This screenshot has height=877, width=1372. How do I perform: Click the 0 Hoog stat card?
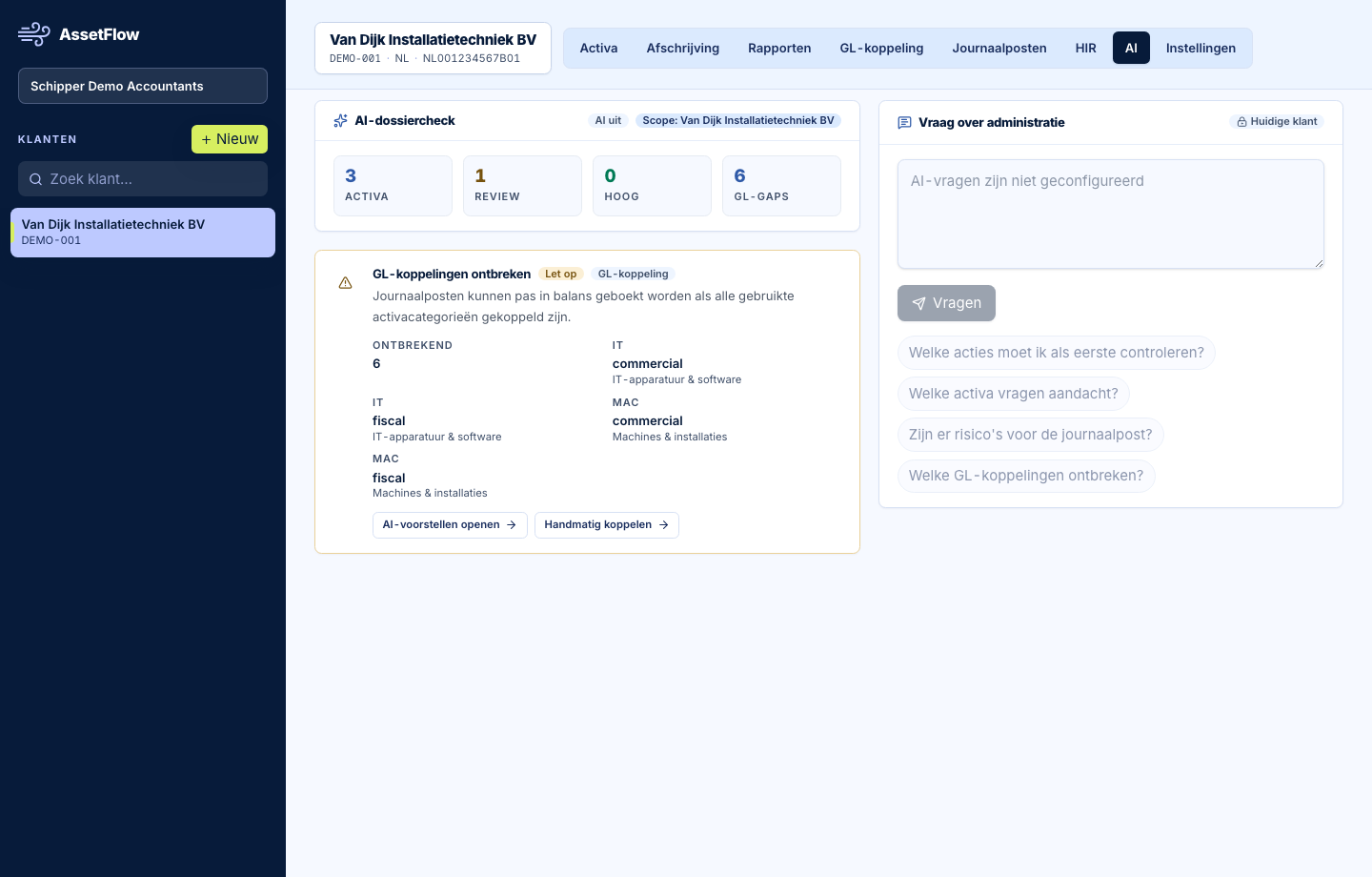pyautogui.click(x=652, y=186)
